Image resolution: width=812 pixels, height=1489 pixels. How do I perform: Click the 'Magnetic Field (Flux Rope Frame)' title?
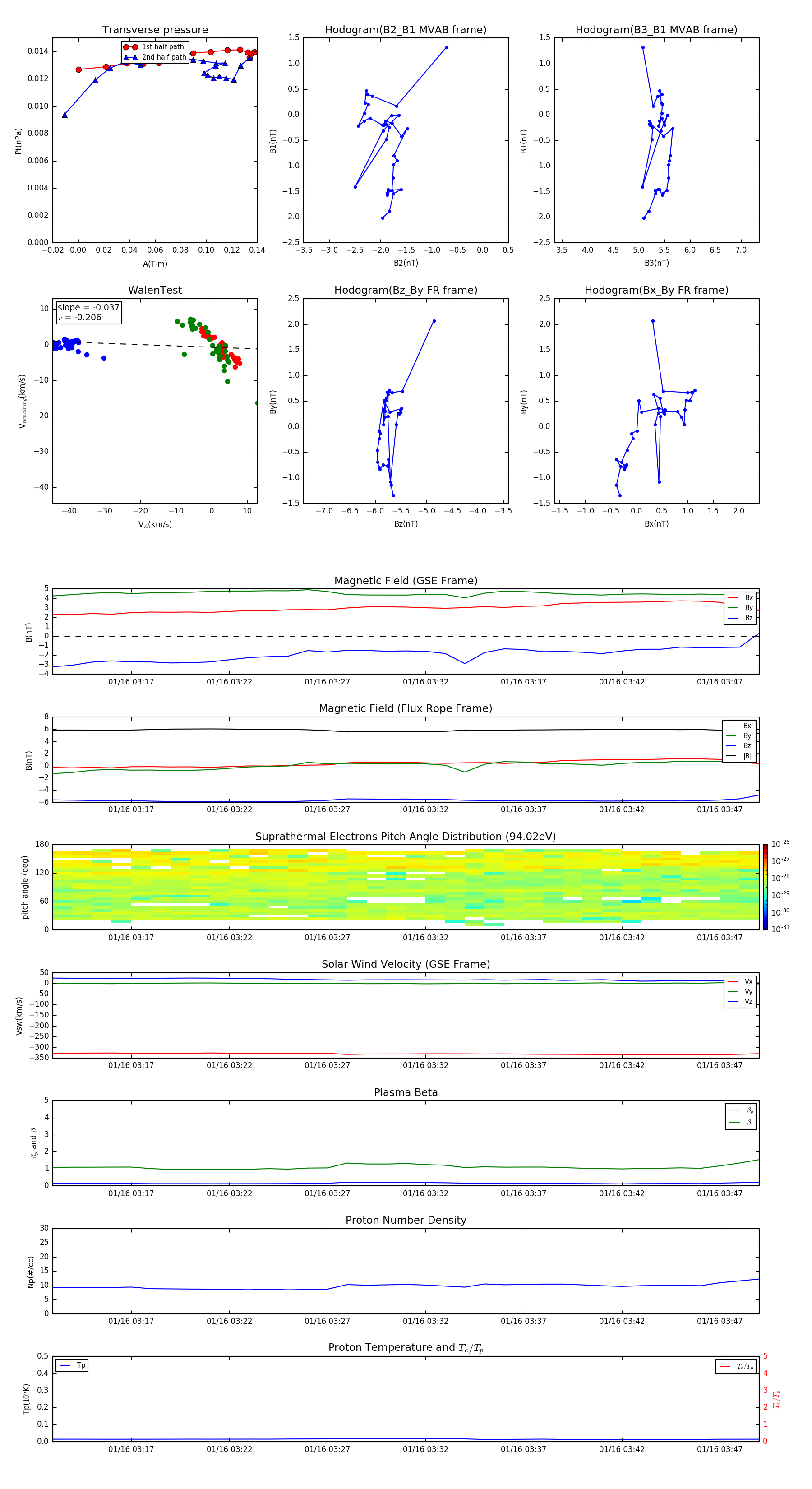pos(406,709)
